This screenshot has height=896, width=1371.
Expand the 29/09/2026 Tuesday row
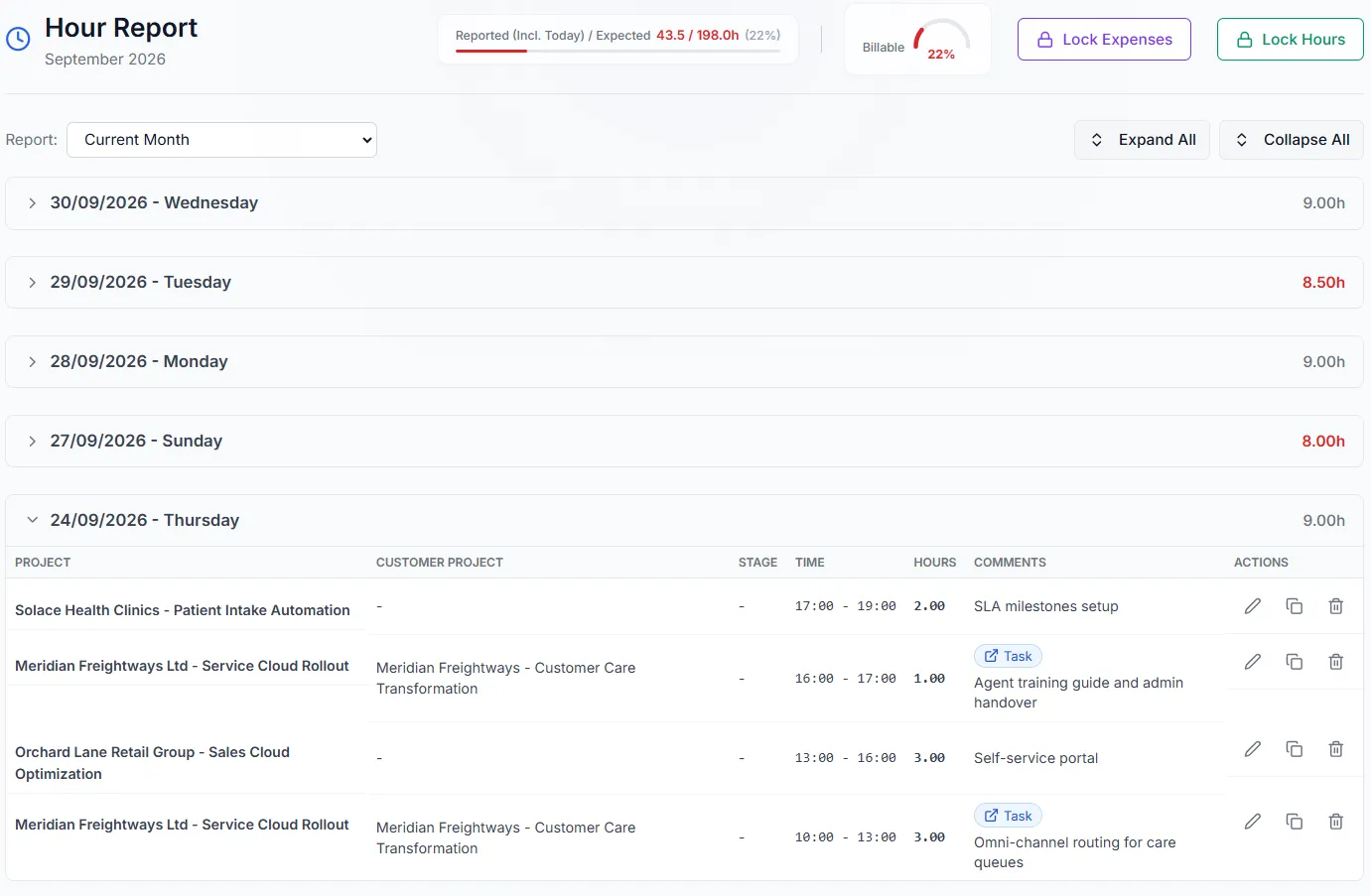coord(684,283)
